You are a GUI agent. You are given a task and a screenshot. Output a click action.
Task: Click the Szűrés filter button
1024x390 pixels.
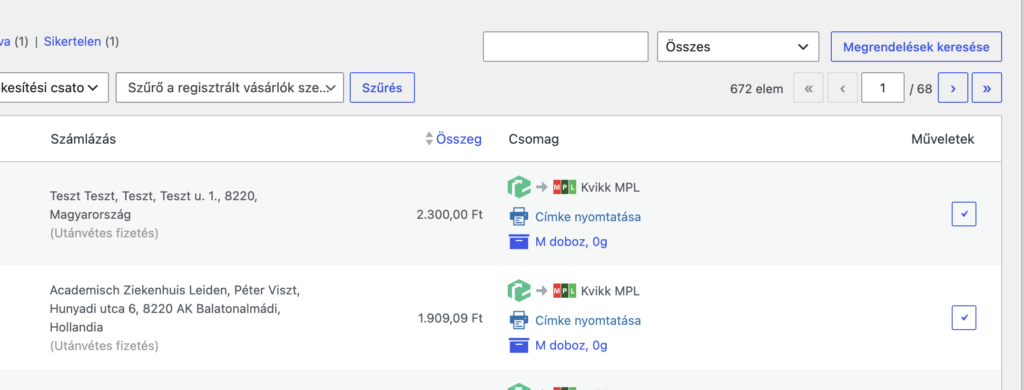click(382, 88)
